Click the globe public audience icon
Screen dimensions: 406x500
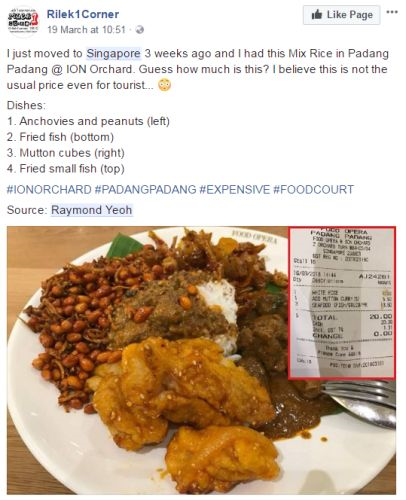coord(140,30)
